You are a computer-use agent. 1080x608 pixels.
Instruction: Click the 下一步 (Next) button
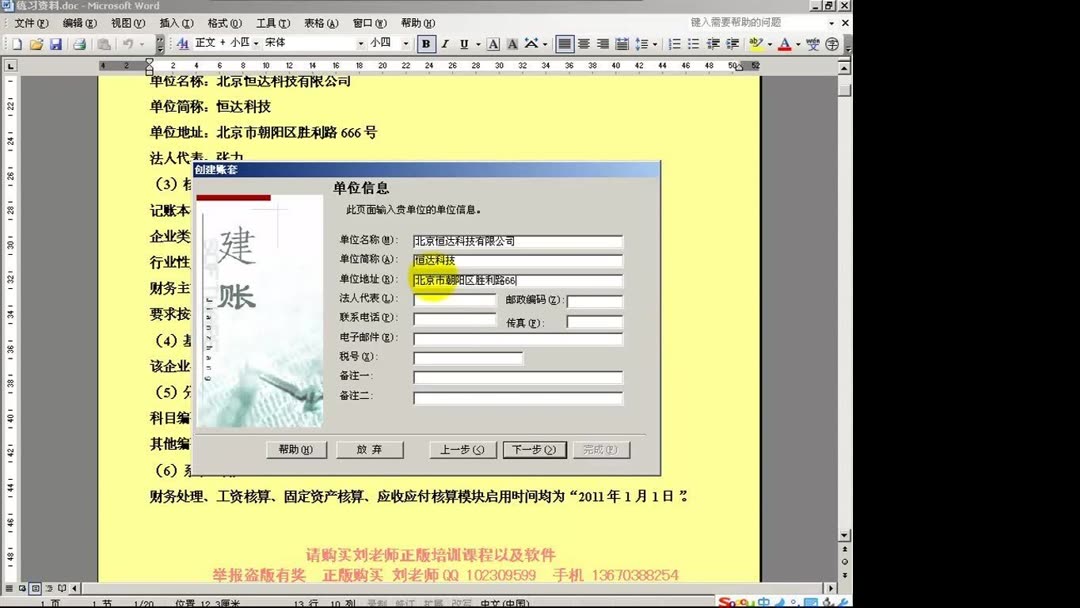tap(533, 450)
